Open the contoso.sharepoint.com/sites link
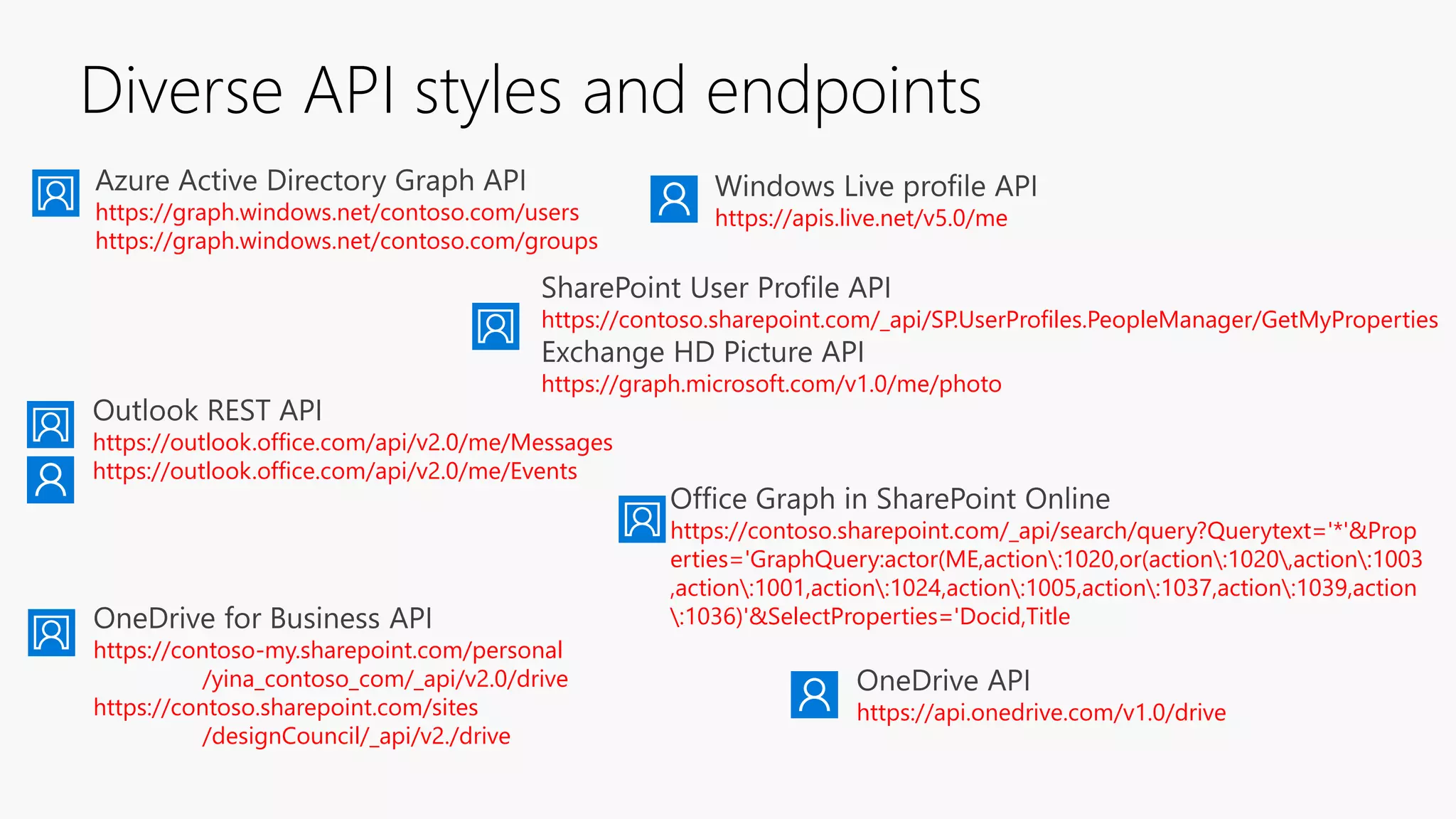Image resolution: width=1456 pixels, height=819 pixels. coord(286,707)
